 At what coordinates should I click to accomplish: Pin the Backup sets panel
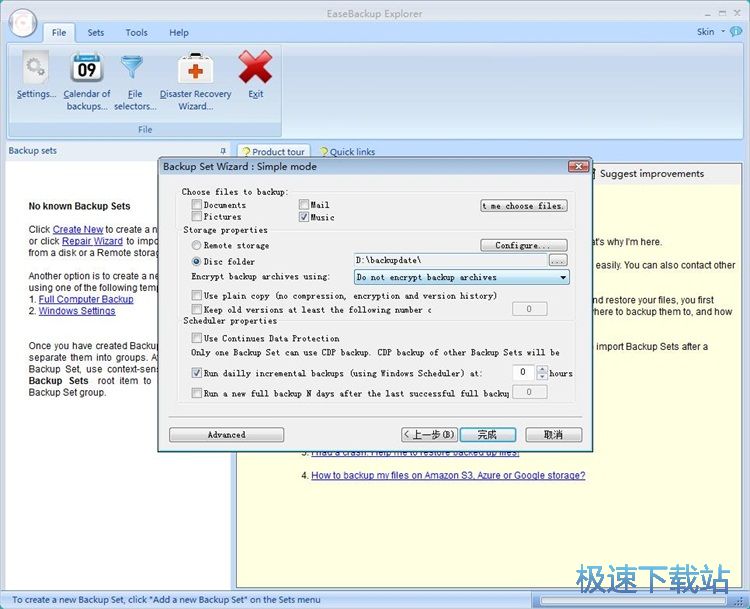tap(223, 151)
